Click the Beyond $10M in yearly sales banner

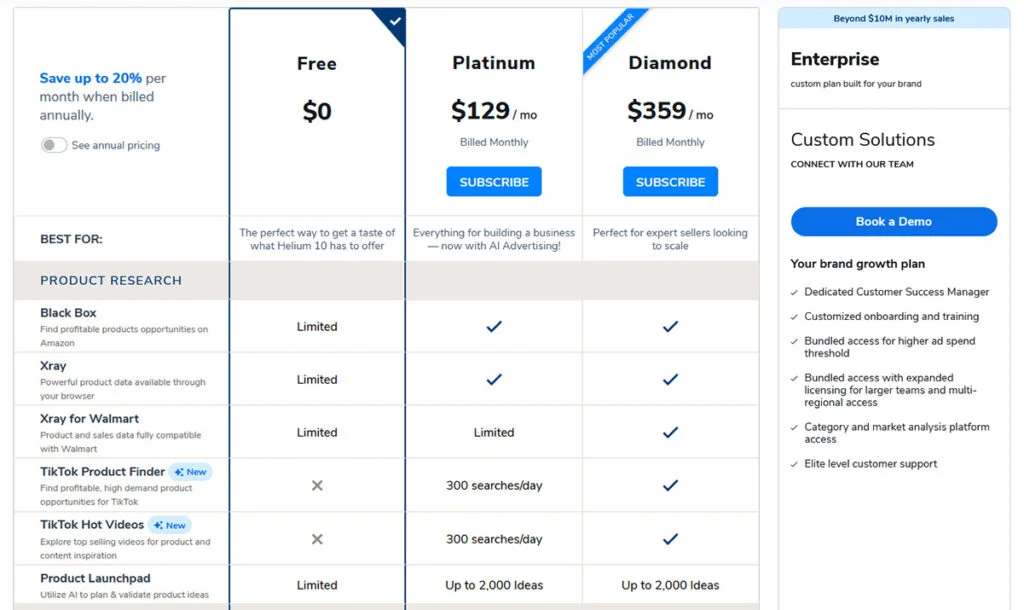tap(893, 17)
